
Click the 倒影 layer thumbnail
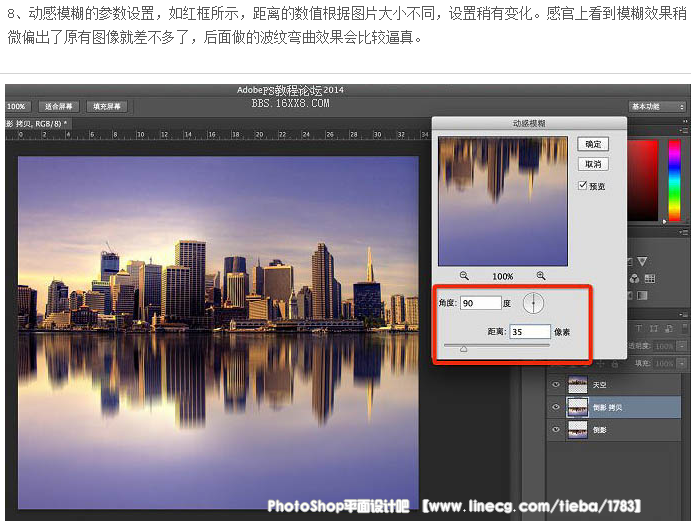[578, 430]
